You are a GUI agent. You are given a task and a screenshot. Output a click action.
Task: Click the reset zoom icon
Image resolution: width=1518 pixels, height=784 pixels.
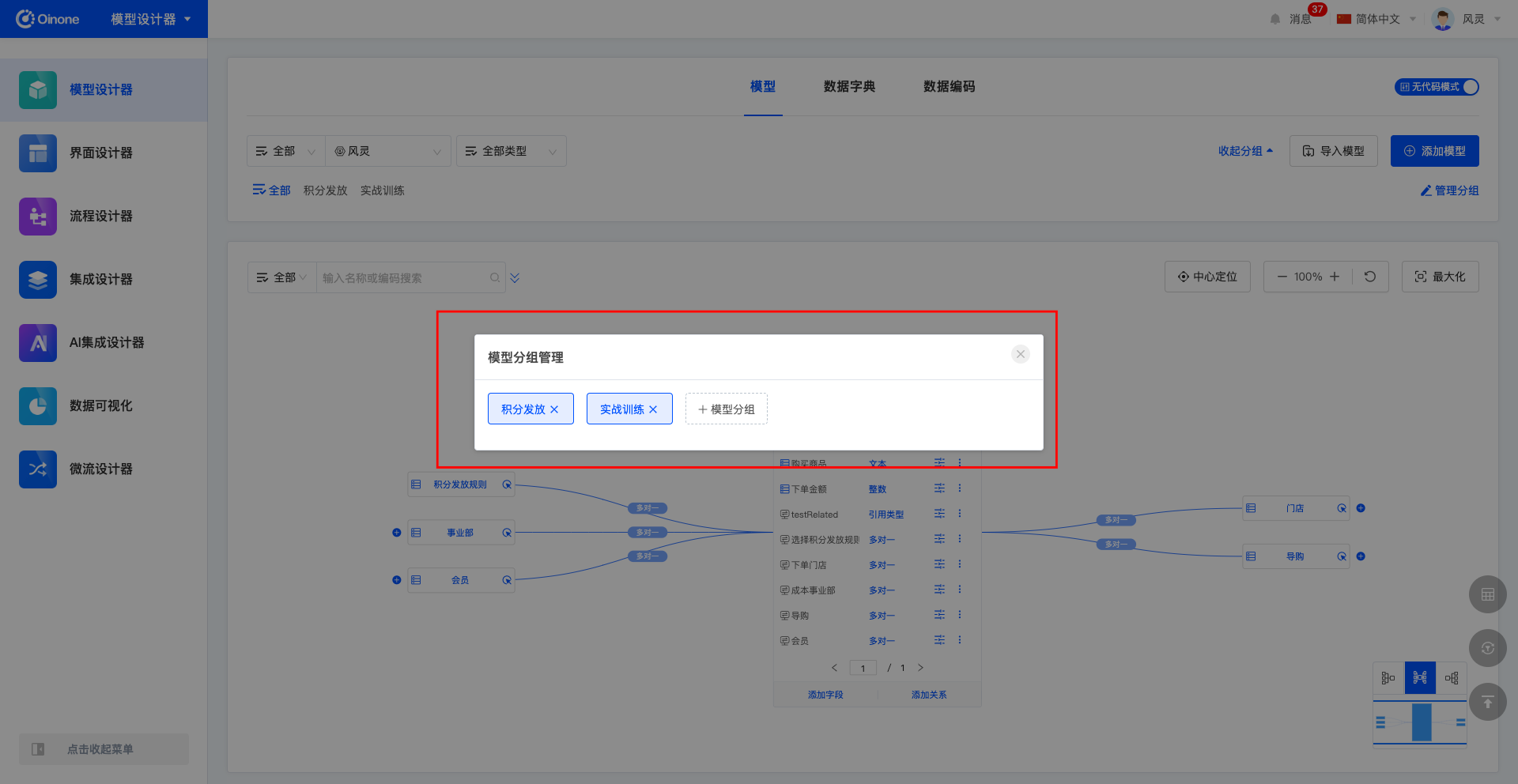tap(1370, 277)
